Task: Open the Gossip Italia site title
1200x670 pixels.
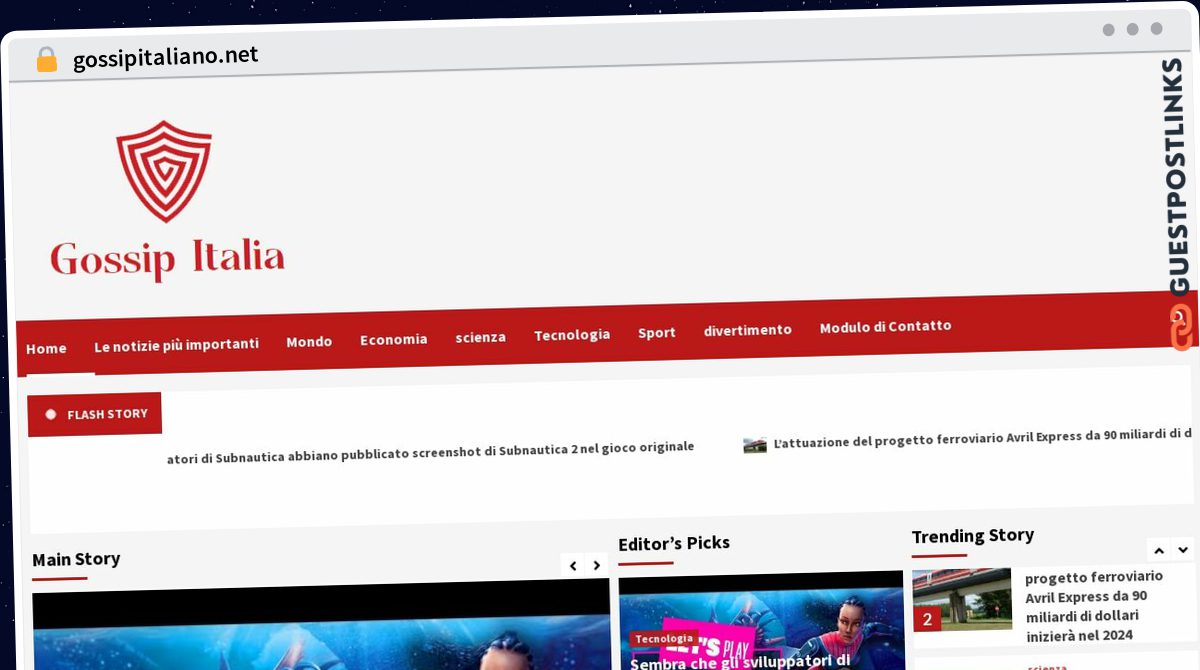Action: pyautogui.click(x=168, y=258)
